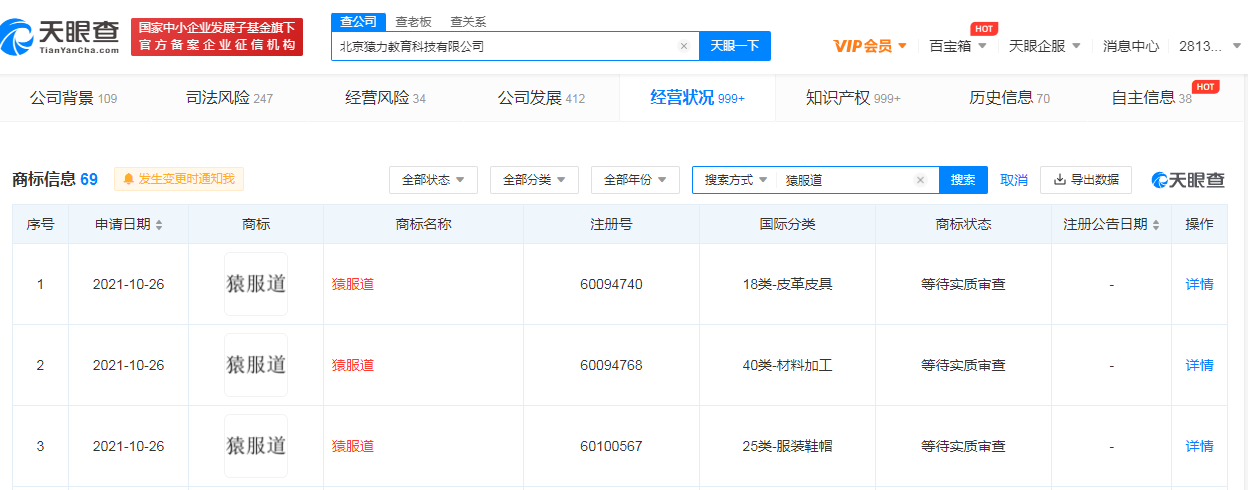Open the 搜索方式 dropdown
This screenshot has height=490, width=1248.
pyautogui.click(x=735, y=180)
